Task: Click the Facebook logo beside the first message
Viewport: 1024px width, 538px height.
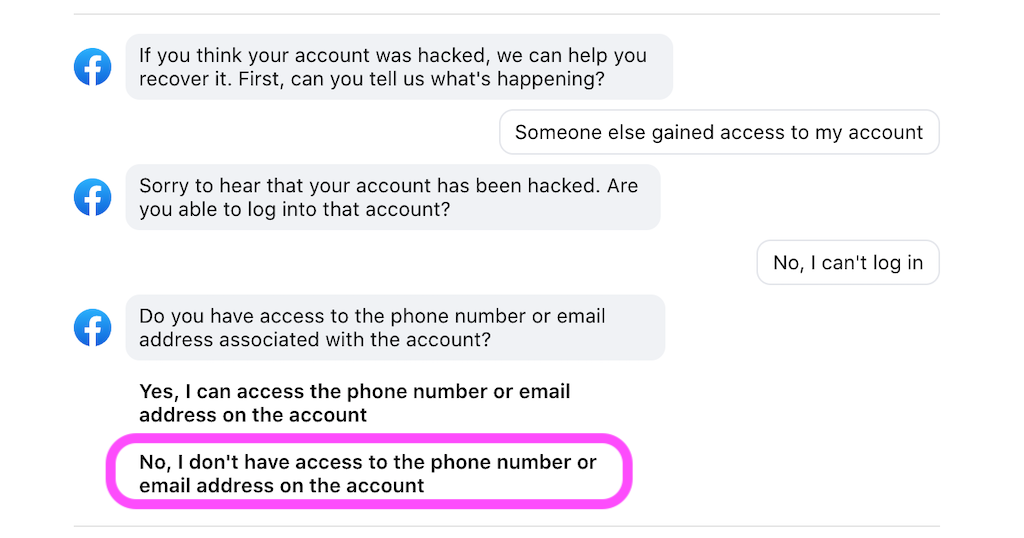Action: [x=92, y=67]
